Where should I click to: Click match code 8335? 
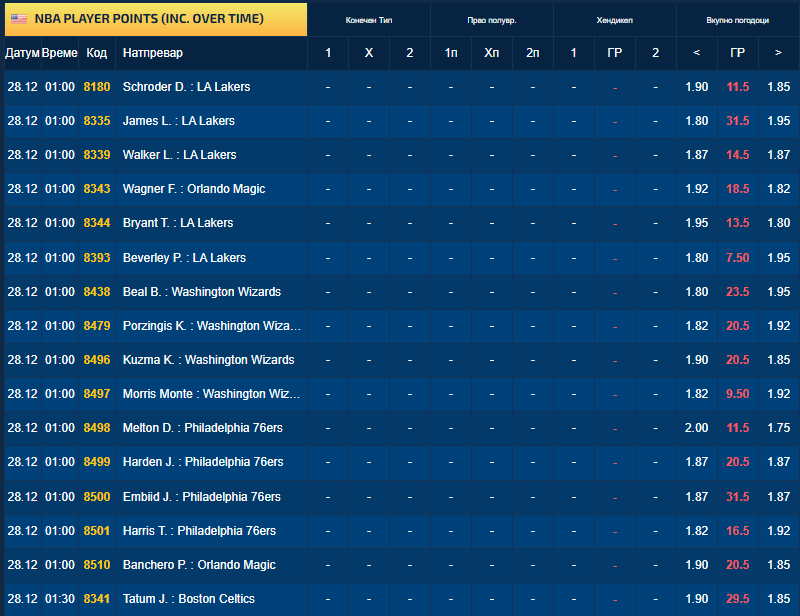(x=97, y=121)
